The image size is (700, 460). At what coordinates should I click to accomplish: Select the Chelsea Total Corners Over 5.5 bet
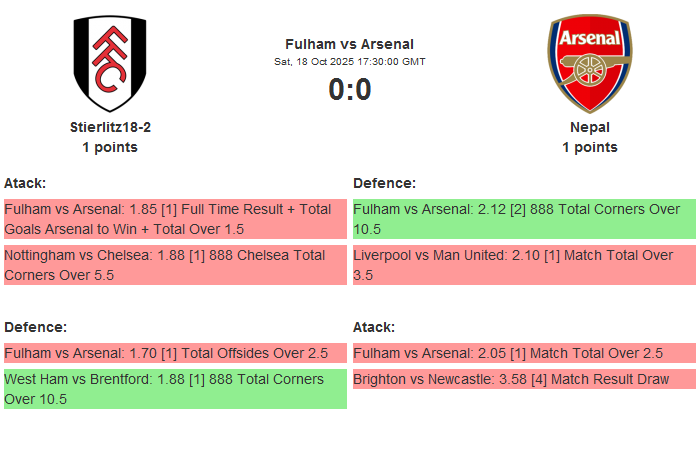[x=175, y=265]
